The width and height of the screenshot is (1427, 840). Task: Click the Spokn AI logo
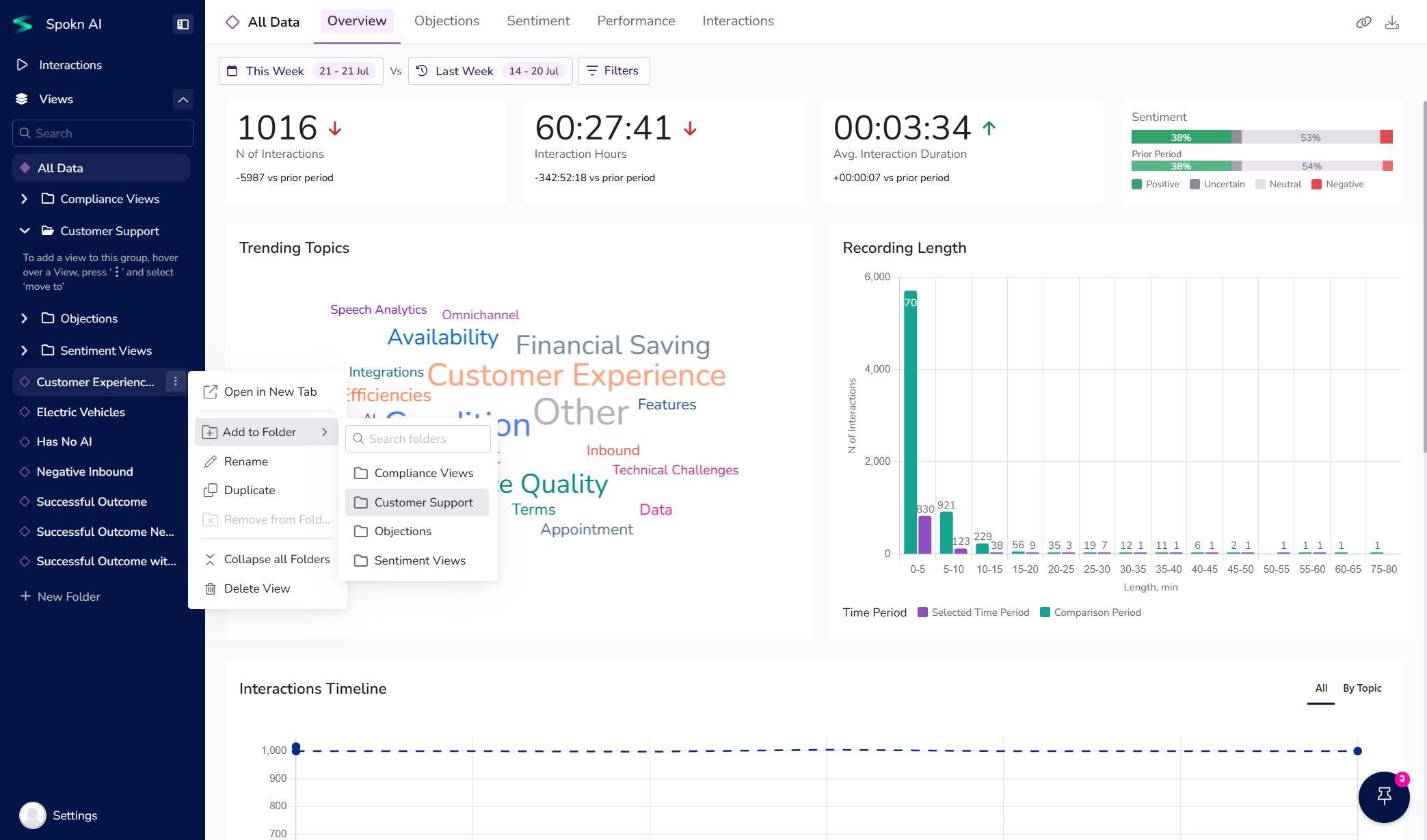[x=23, y=24]
